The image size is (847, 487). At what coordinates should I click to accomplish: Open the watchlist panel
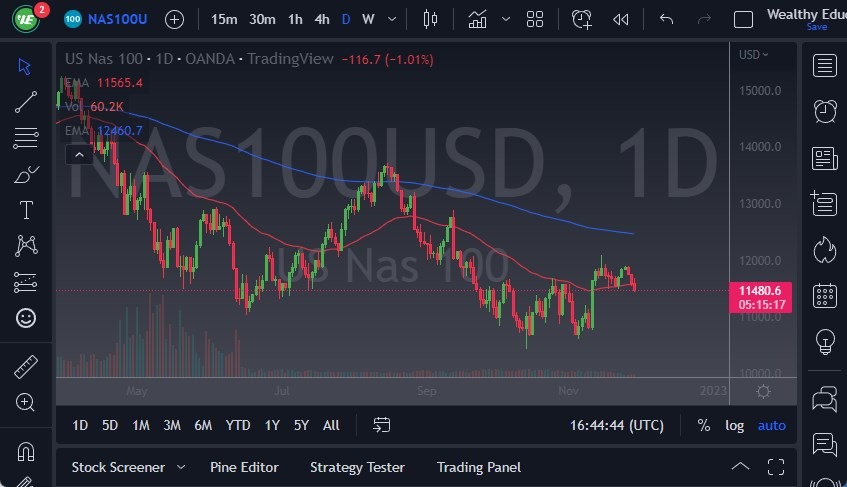point(824,66)
